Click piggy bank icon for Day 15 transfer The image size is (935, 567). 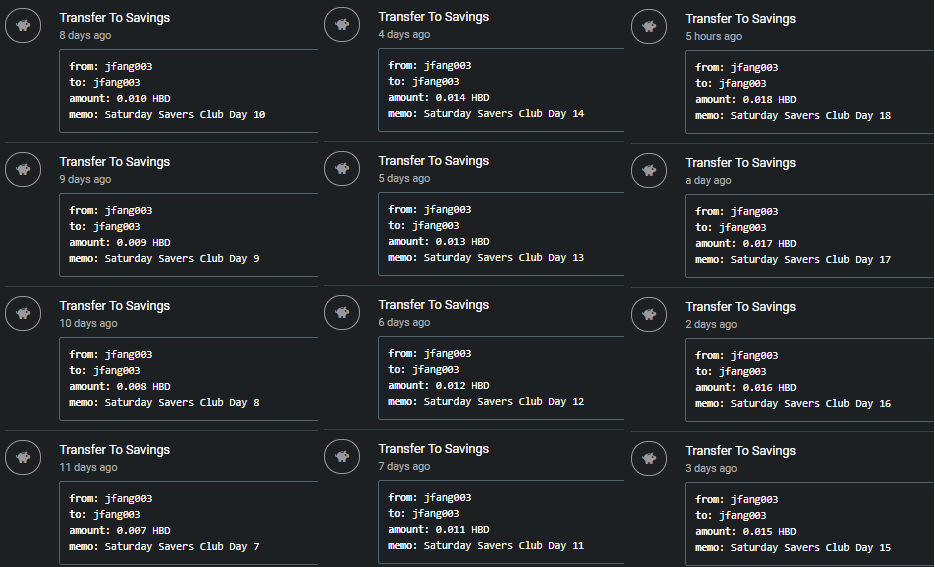pyautogui.click(x=649, y=458)
